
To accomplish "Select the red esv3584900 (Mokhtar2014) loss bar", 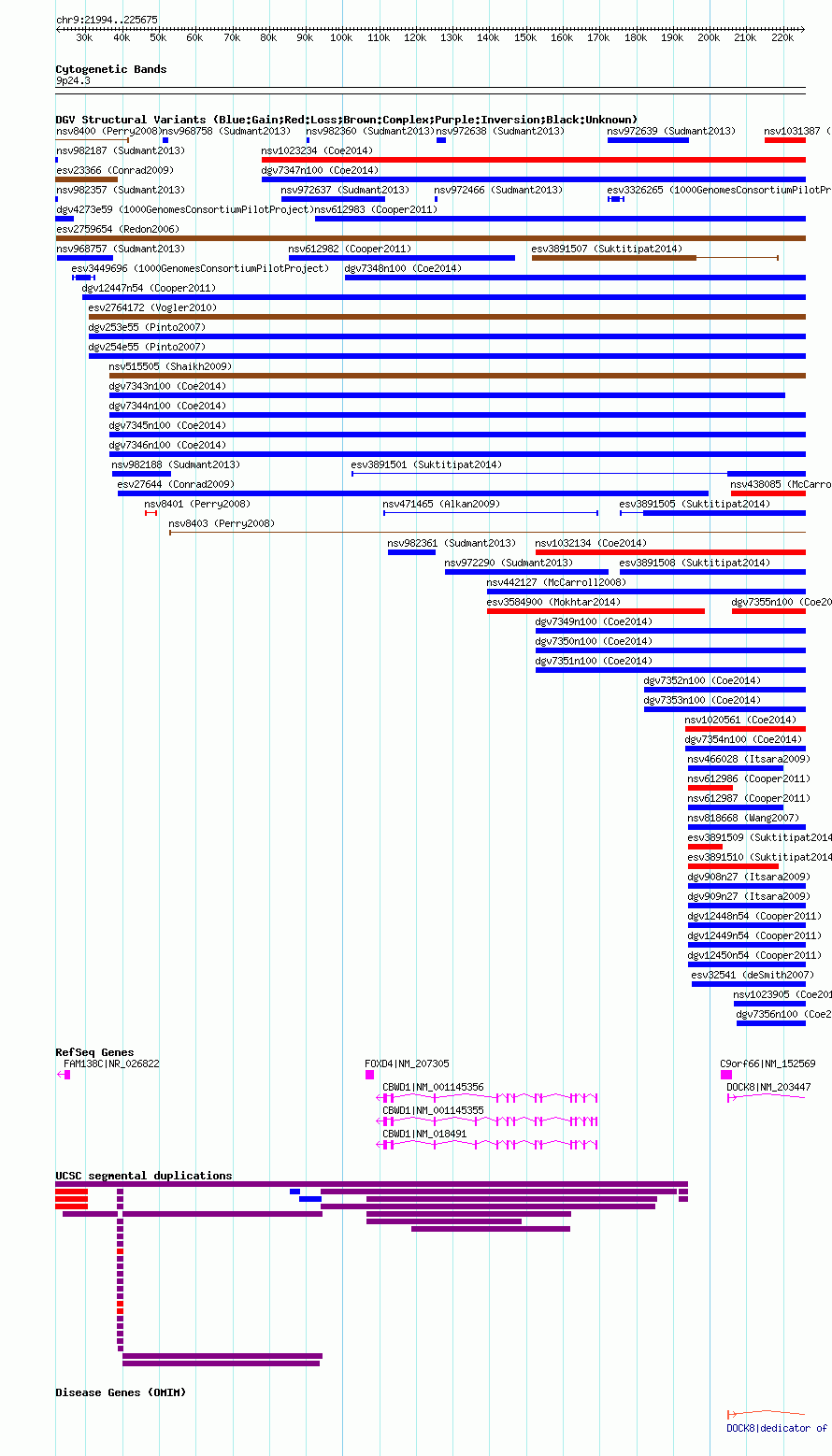I will pyautogui.click(x=595, y=611).
